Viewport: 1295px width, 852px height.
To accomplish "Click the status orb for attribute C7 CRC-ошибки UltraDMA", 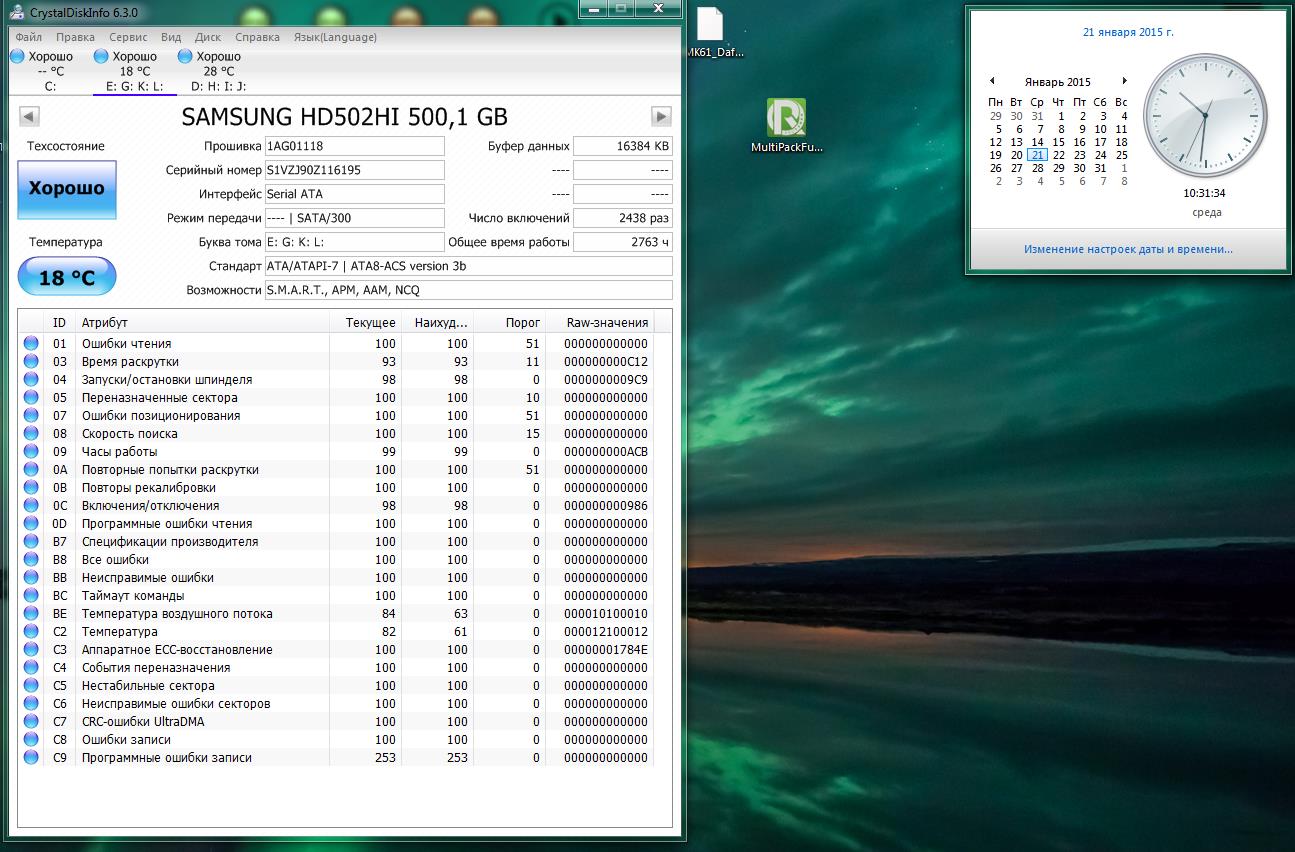I will (x=31, y=722).
